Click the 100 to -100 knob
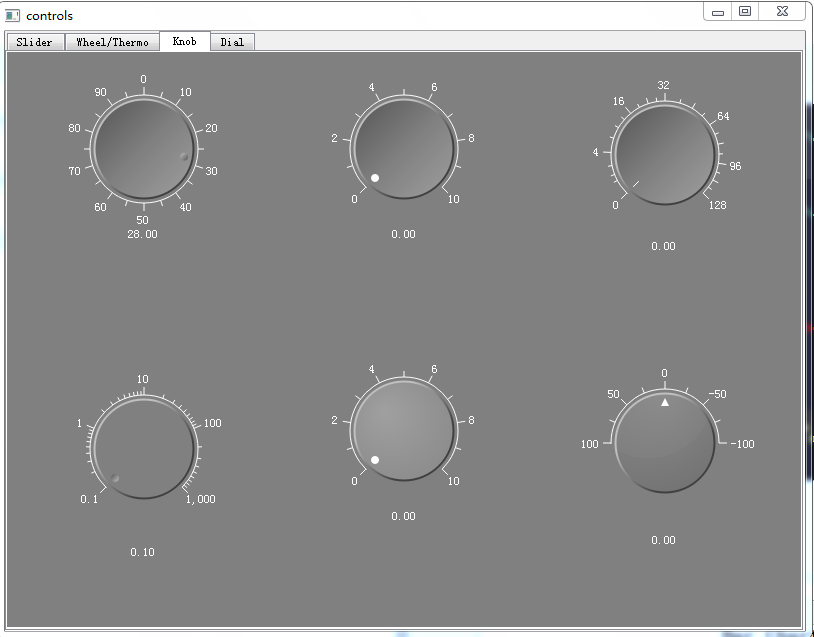The image size is (814, 637). (x=664, y=443)
